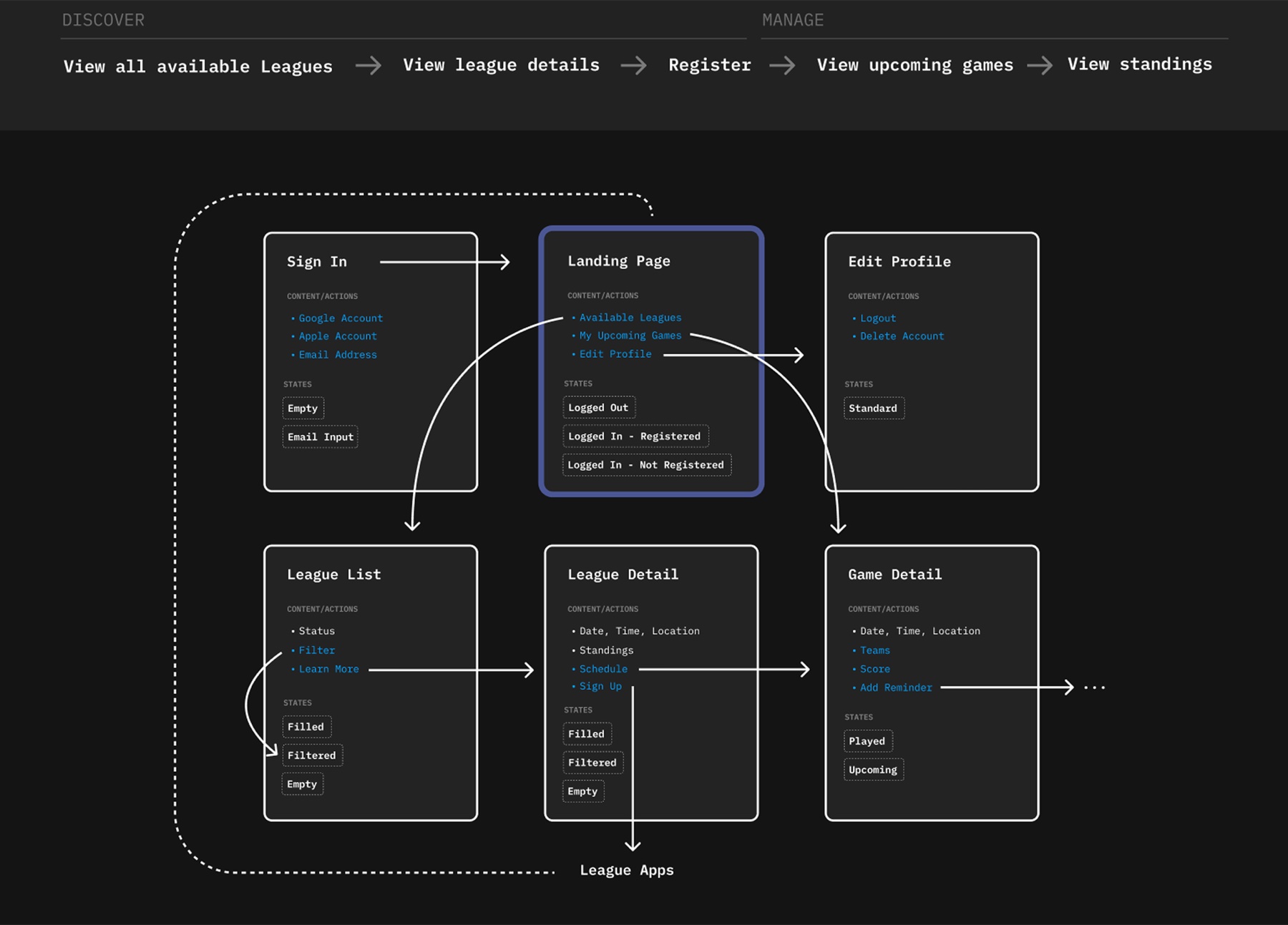Screen dimensions: 1288x925
Task: Click 'Schedule' in League Detail card
Action: 603,669
